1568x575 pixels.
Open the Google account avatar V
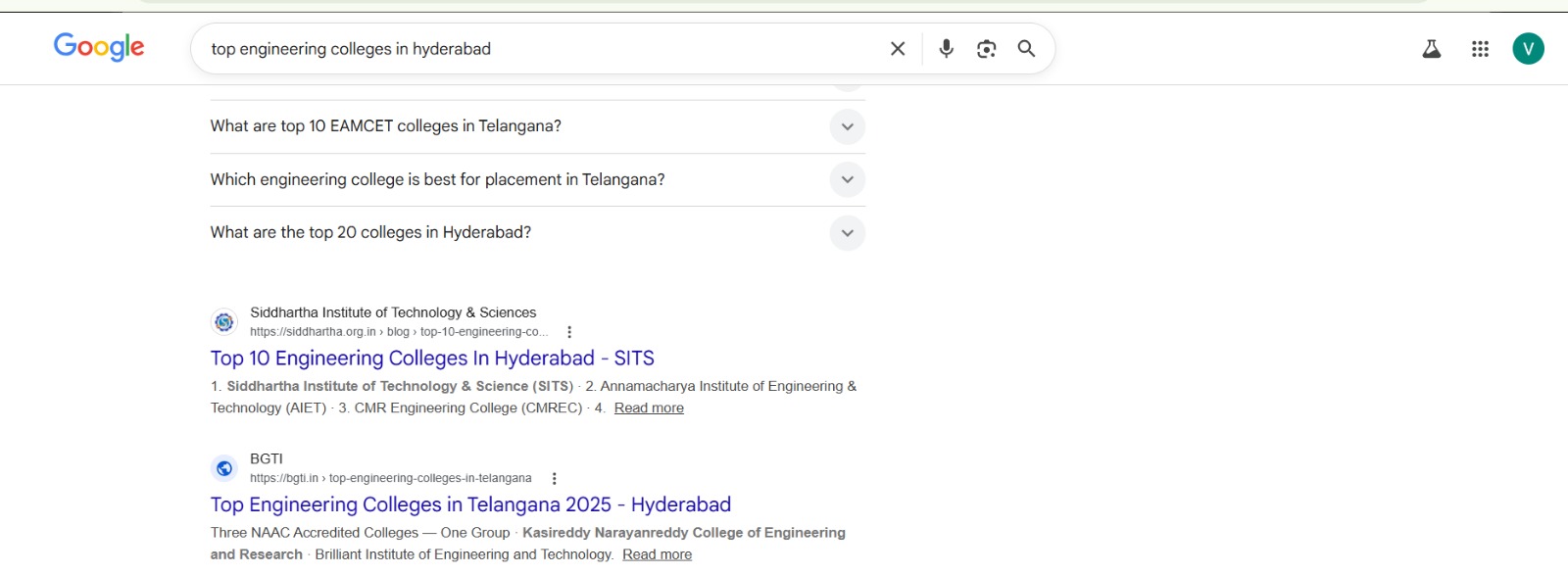1529,49
